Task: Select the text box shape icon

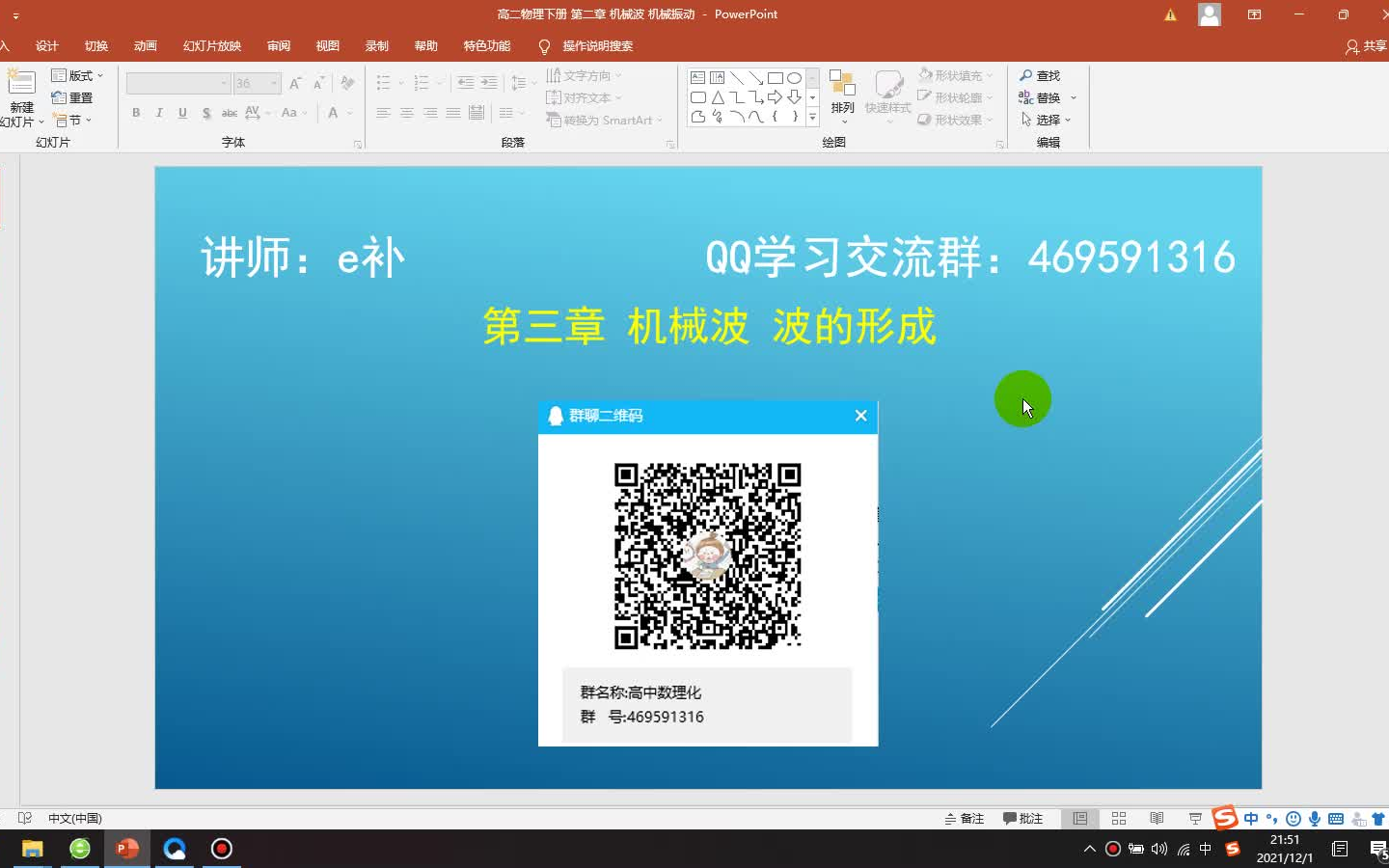Action: pos(698,78)
